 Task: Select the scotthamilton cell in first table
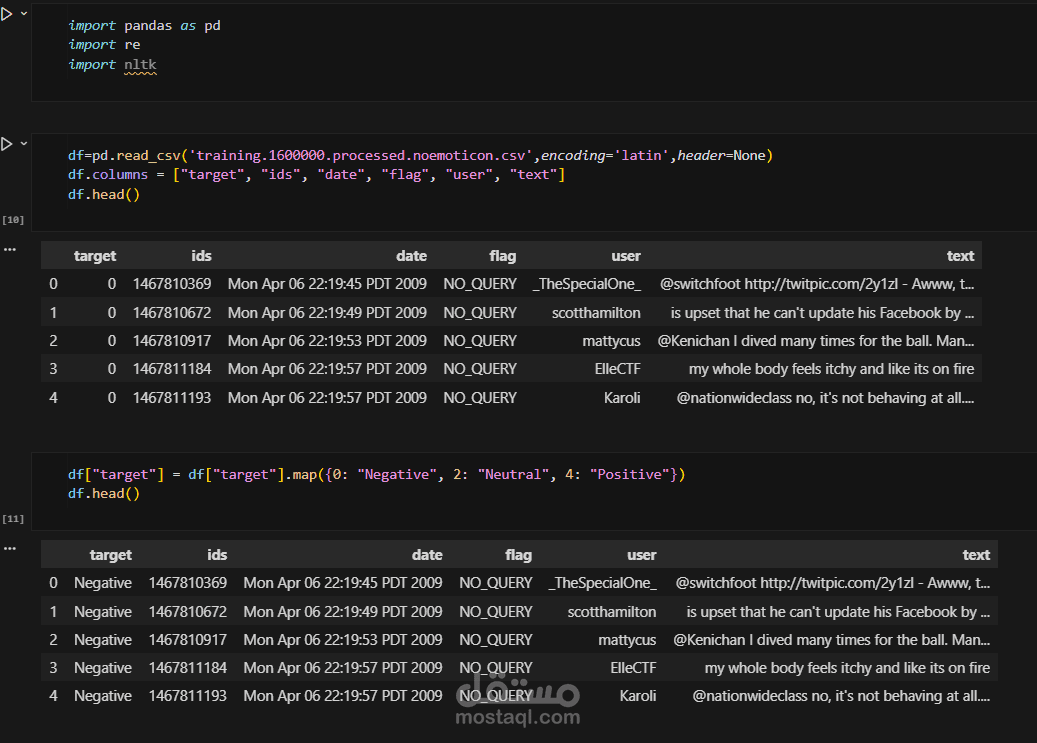click(x=596, y=313)
